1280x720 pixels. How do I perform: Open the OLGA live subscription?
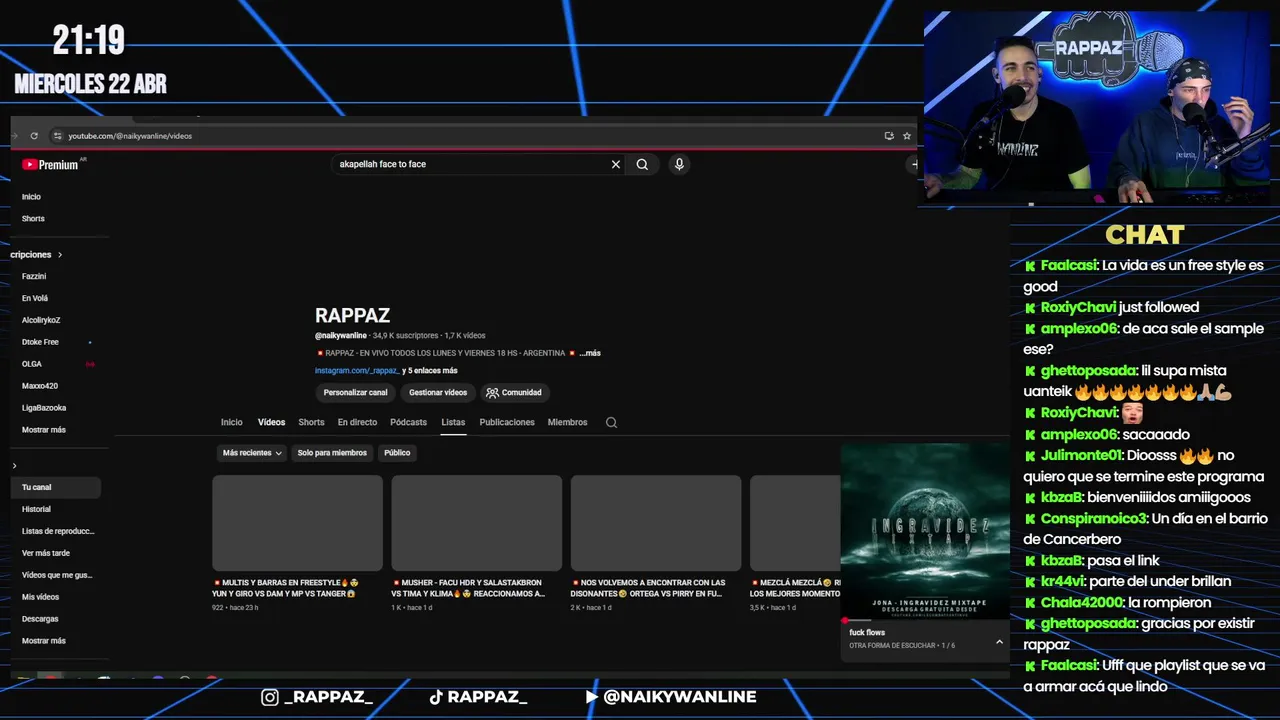point(32,365)
